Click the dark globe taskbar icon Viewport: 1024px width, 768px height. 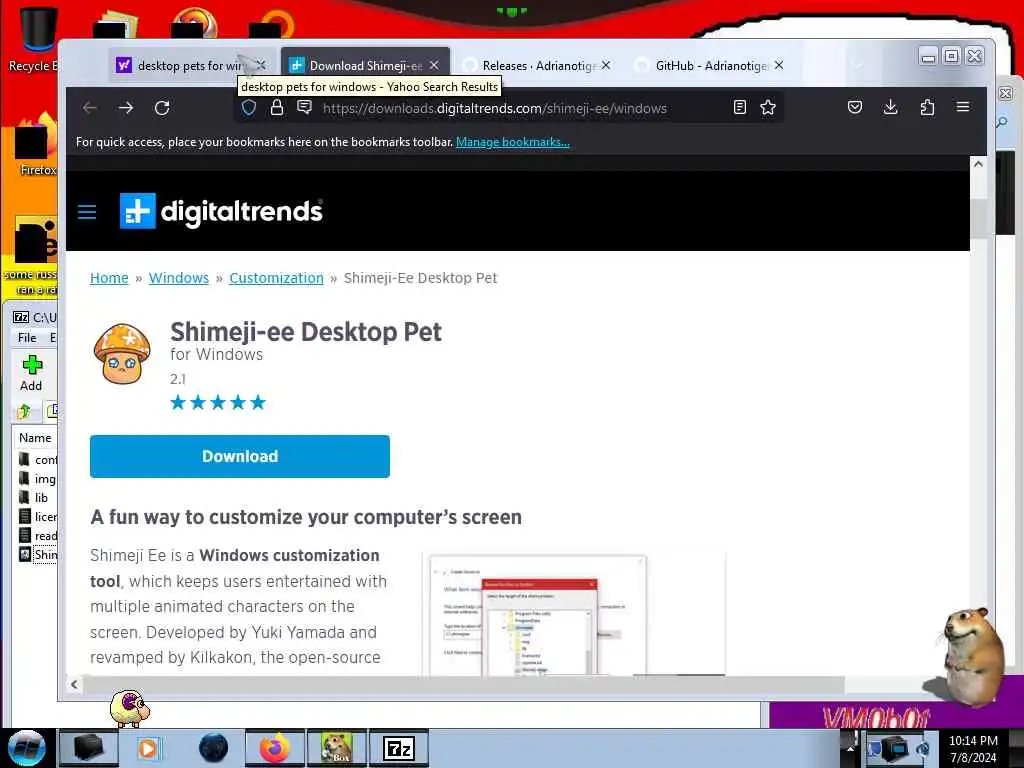tap(214, 748)
